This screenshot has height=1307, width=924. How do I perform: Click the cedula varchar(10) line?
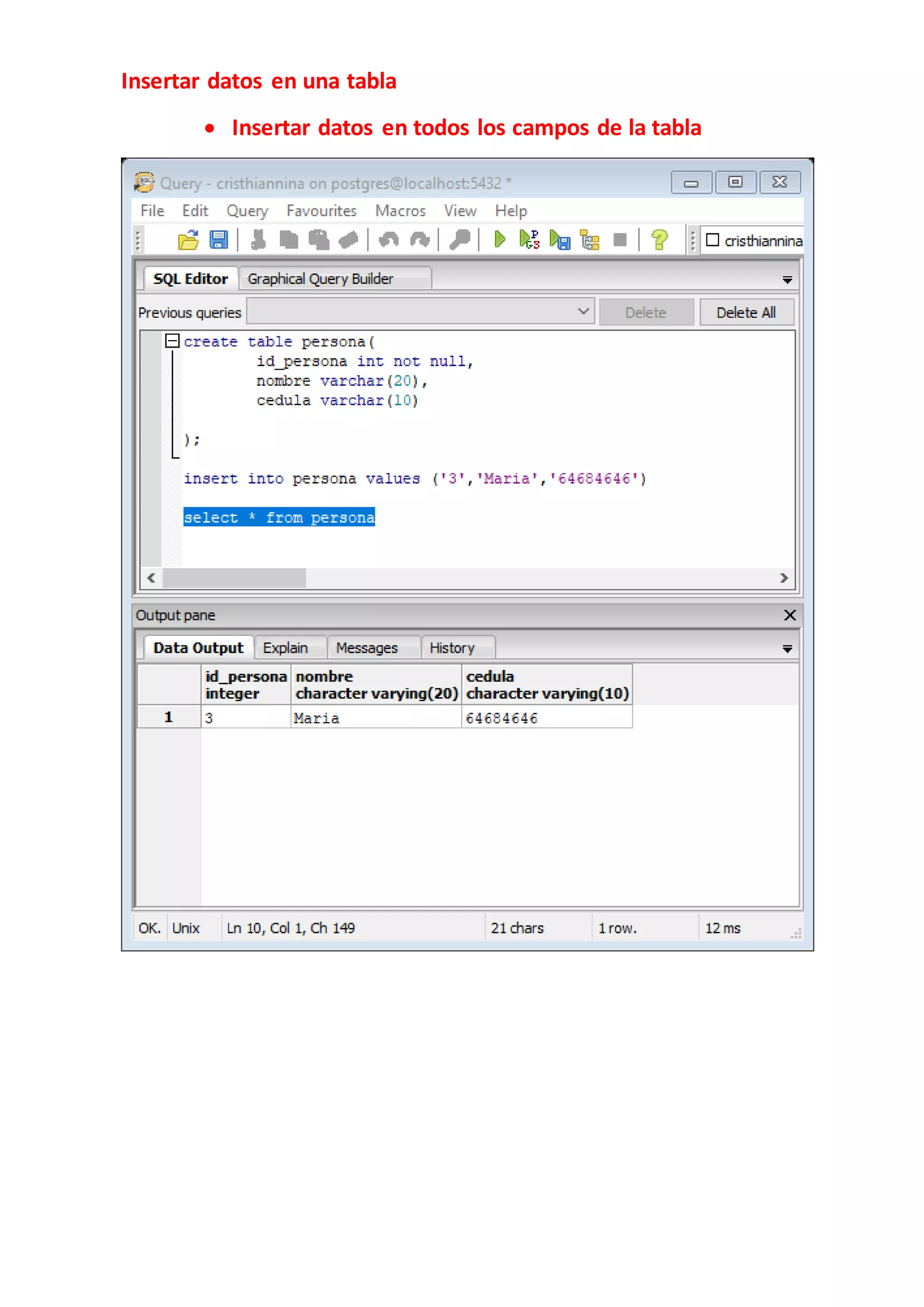(x=337, y=401)
